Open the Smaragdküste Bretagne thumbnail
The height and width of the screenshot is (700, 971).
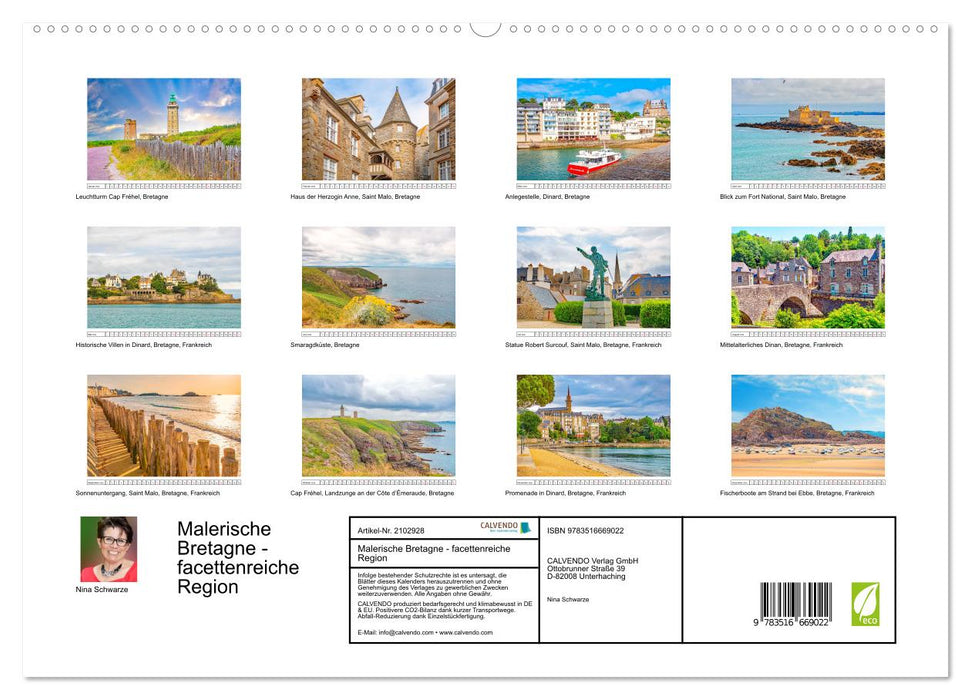coord(378,277)
